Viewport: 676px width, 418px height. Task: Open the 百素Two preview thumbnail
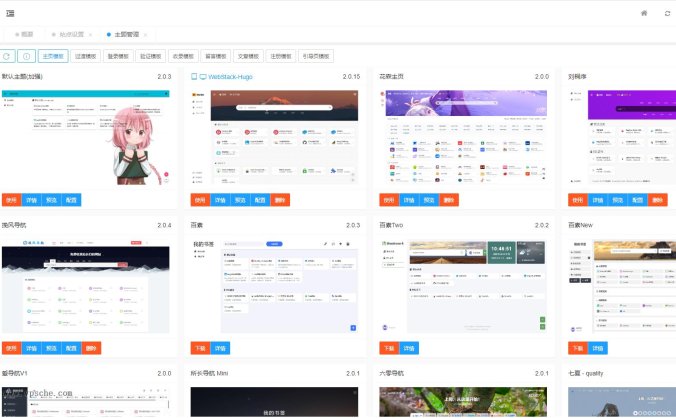coord(463,286)
